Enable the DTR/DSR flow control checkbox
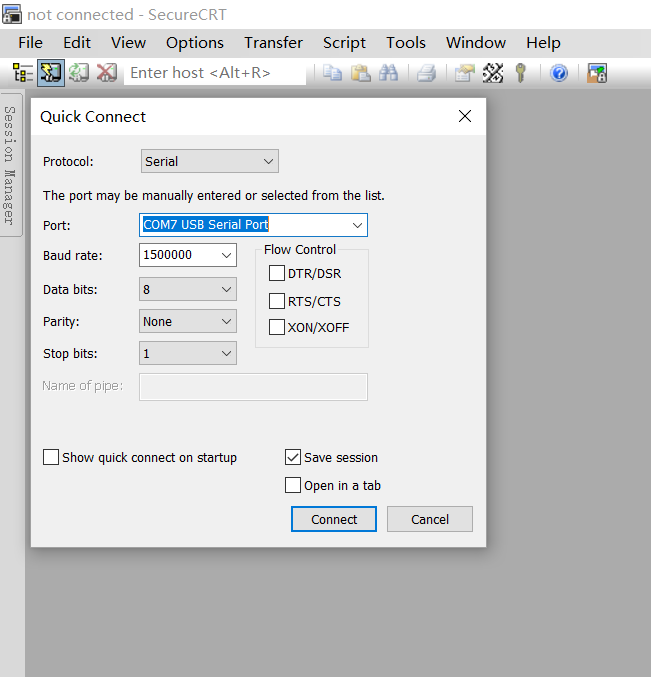Image resolution: width=651 pixels, height=677 pixels. coord(277,273)
